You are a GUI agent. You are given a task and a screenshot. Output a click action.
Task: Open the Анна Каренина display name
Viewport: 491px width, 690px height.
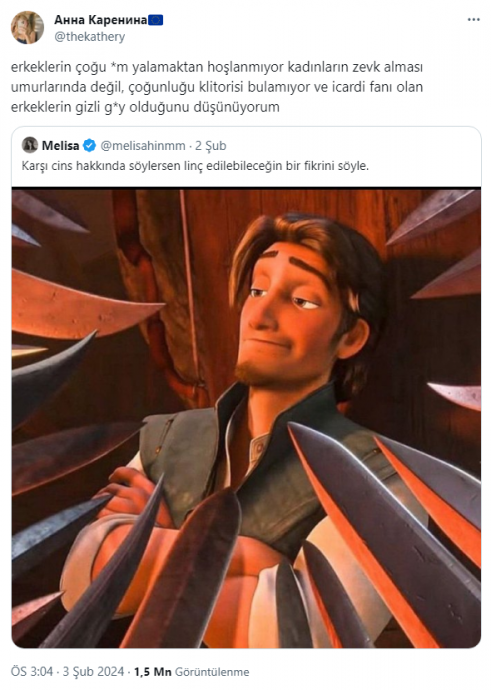[100, 20]
